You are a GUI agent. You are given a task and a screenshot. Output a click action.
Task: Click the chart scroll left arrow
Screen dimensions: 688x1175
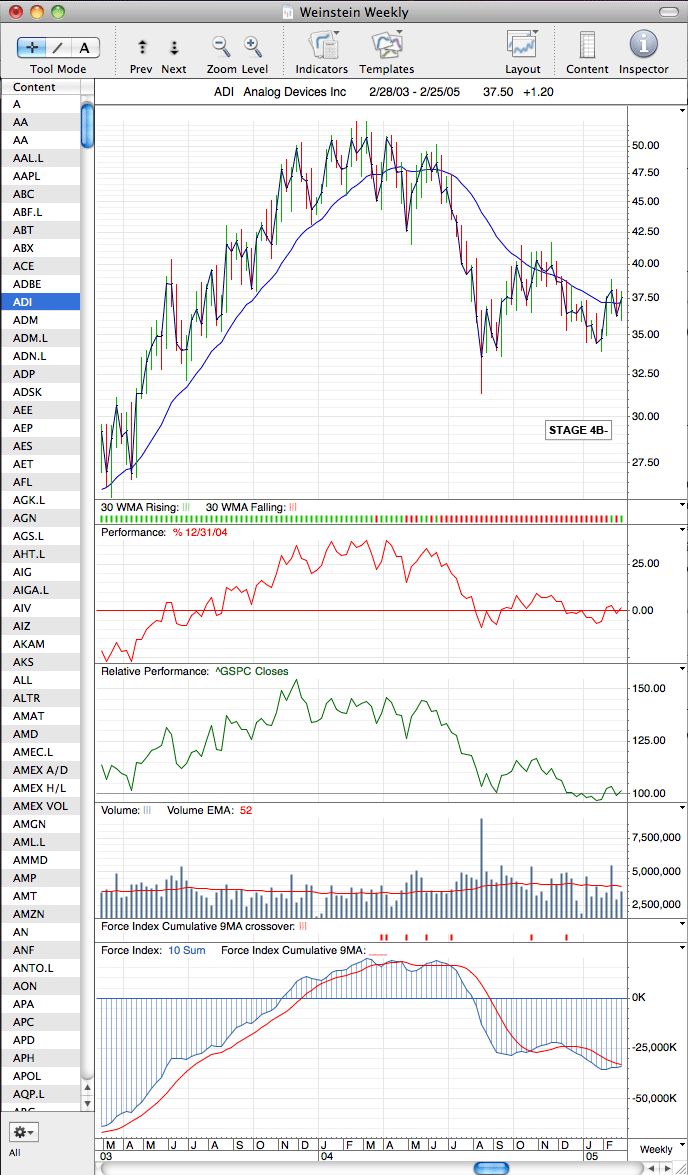(652, 1168)
